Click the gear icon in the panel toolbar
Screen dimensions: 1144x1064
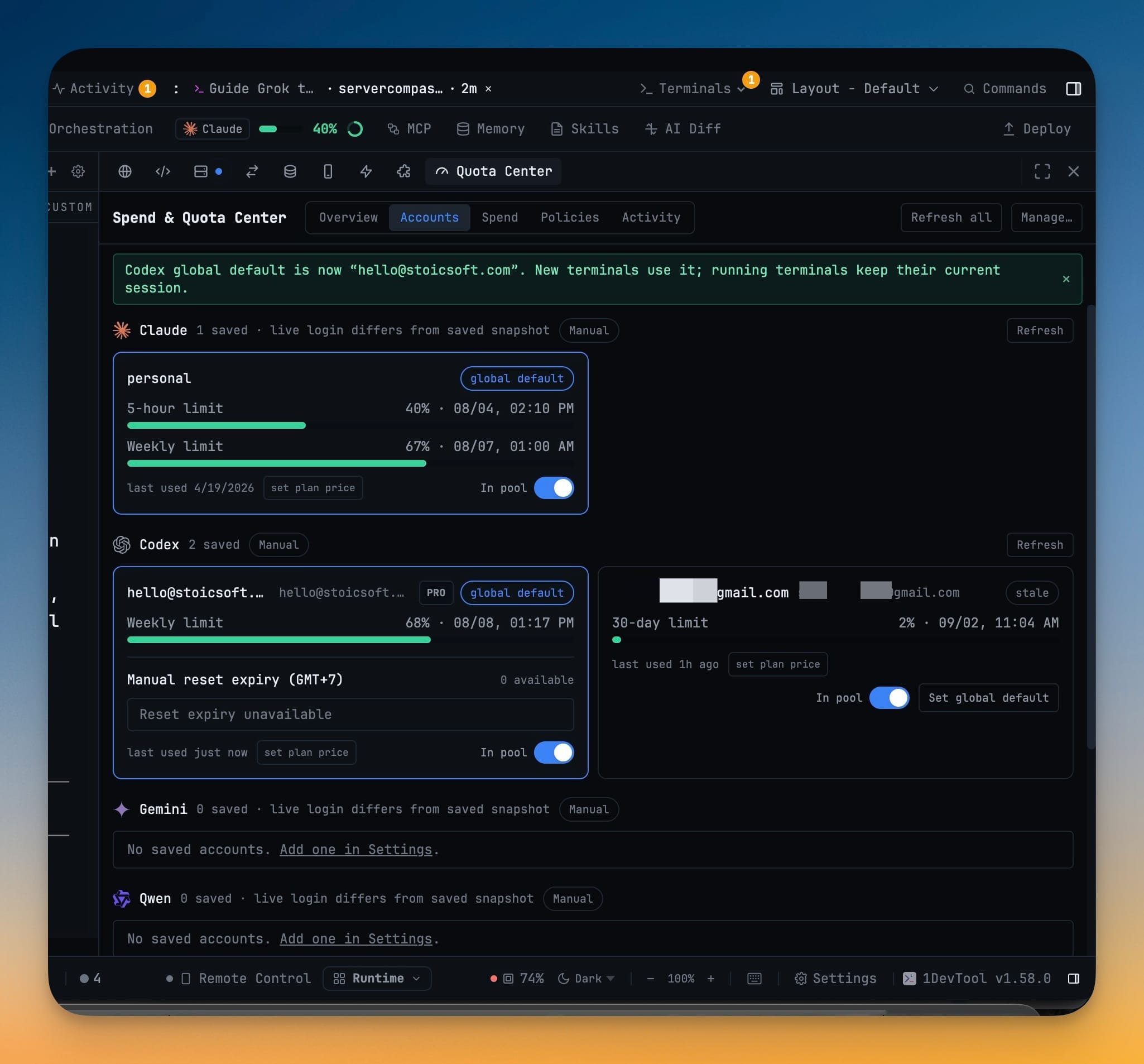point(78,171)
